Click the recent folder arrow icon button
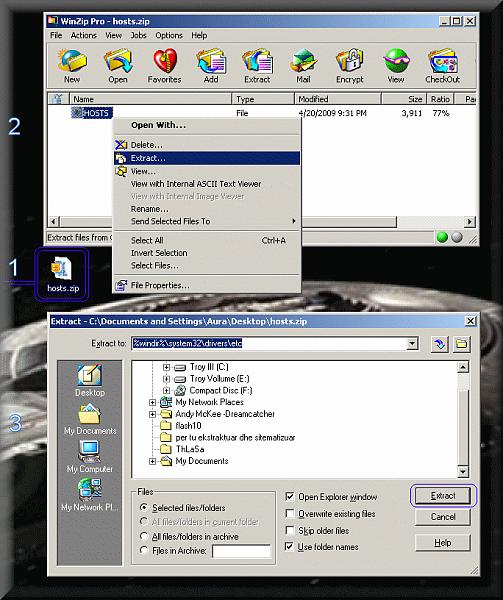This screenshot has height=600, width=503. point(440,344)
